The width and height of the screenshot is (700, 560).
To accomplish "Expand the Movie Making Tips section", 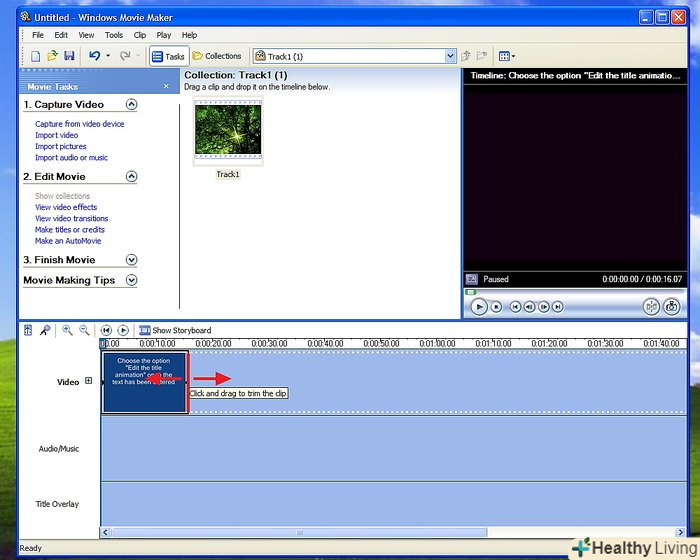I will pyautogui.click(x=131, y=281).
